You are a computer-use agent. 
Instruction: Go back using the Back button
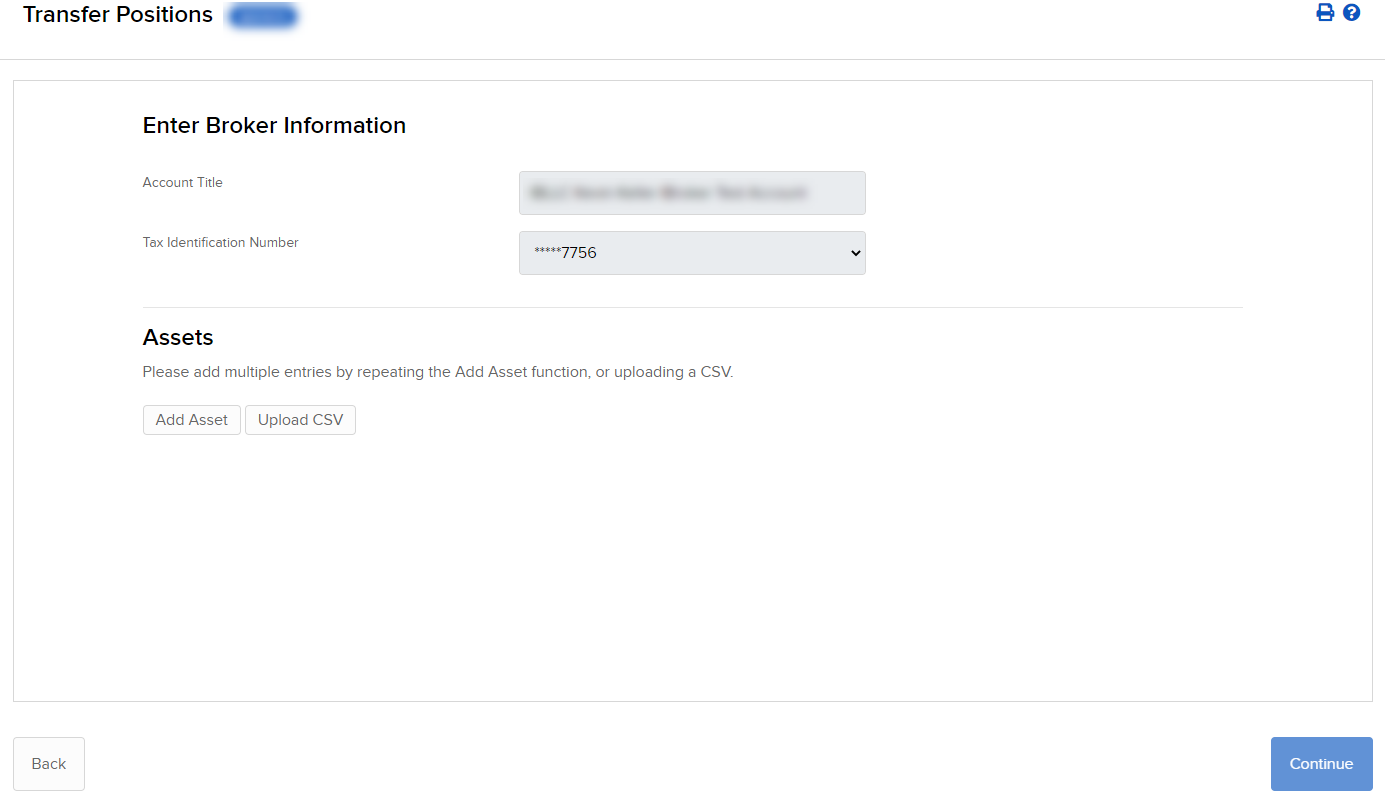click(48, 763)
